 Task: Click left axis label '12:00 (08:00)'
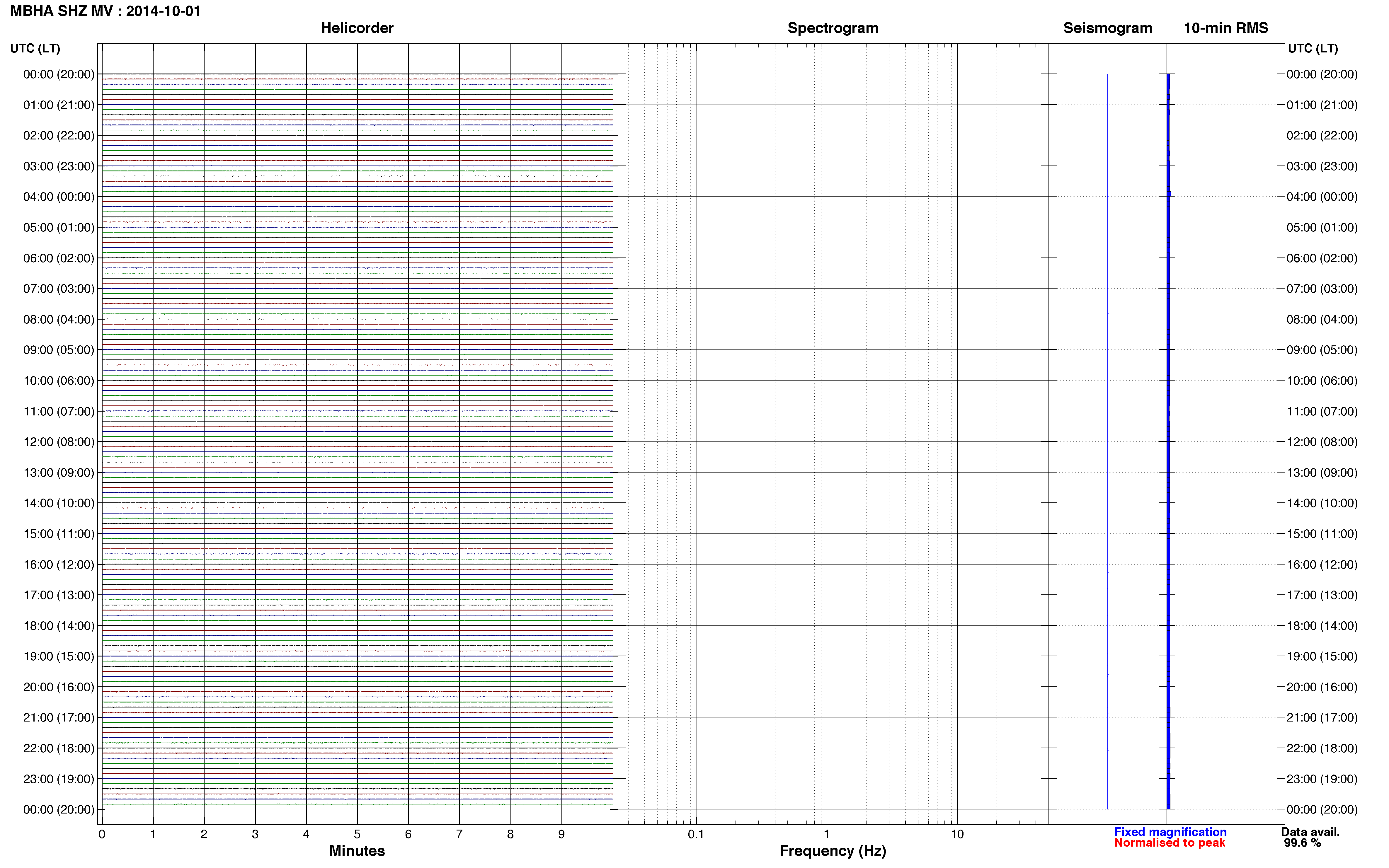(59, 441)
